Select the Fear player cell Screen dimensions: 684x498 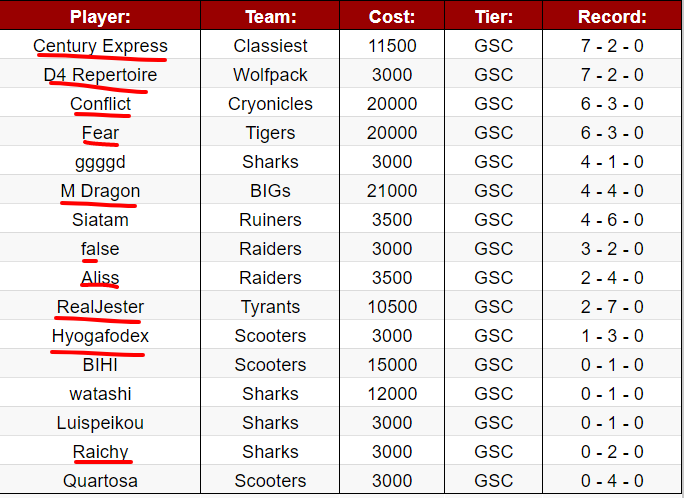pos(100,133)
